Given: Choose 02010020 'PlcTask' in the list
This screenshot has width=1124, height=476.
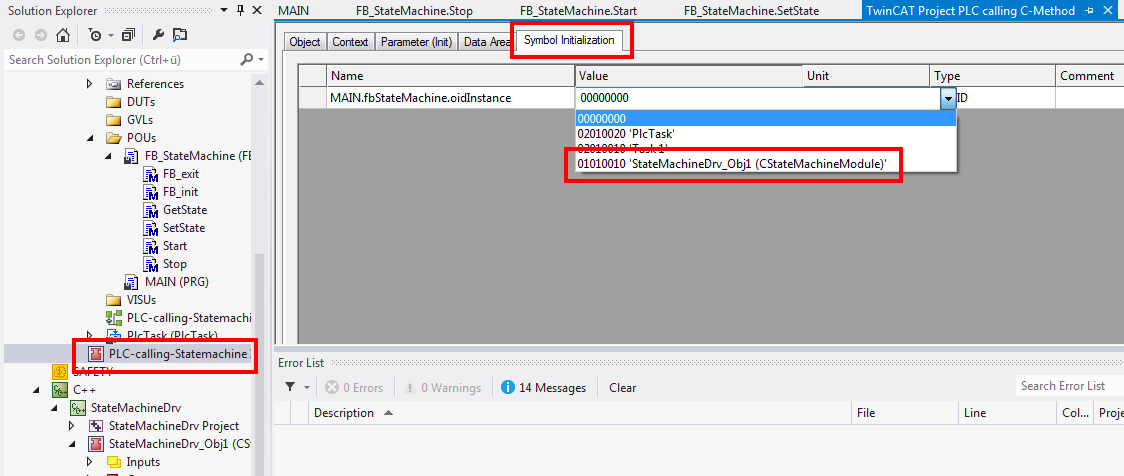Looking at the screenshot, I should tap(766, 133).
